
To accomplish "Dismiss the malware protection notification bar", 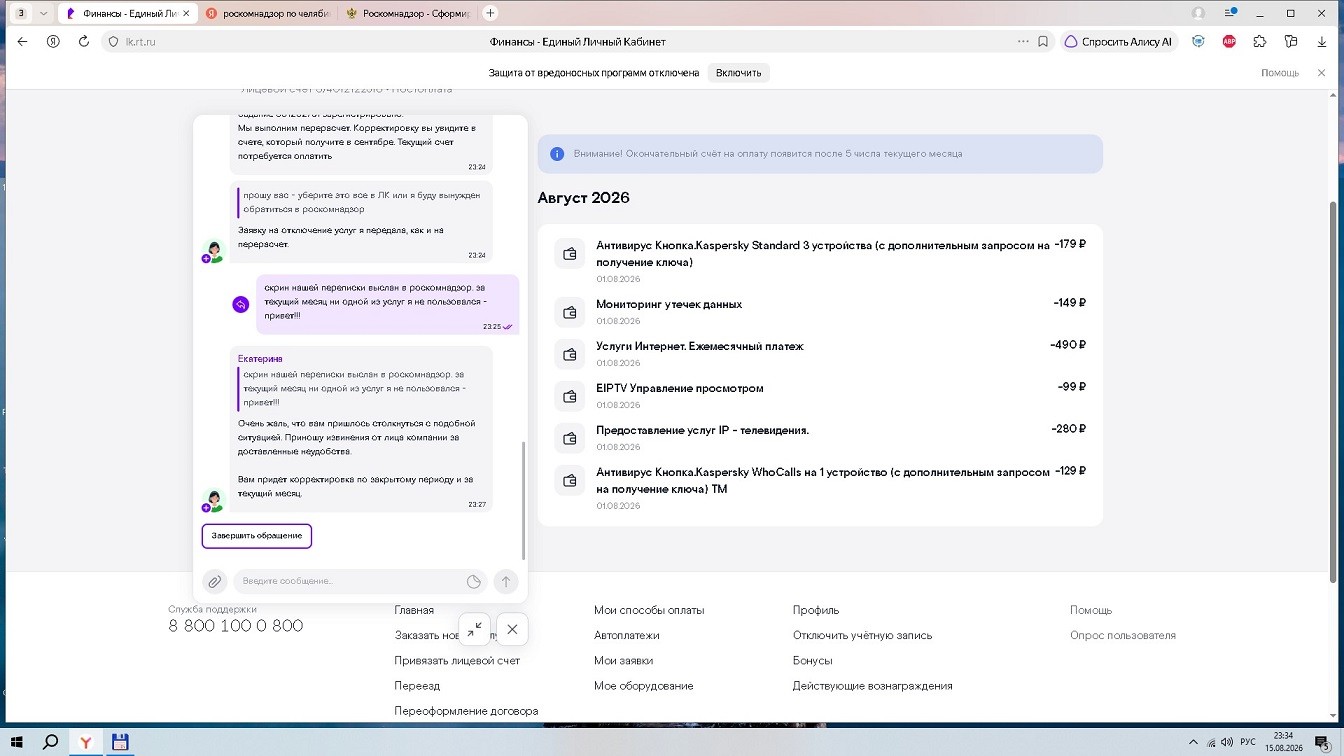I will pyautogui.click(x=1320, y=72).
